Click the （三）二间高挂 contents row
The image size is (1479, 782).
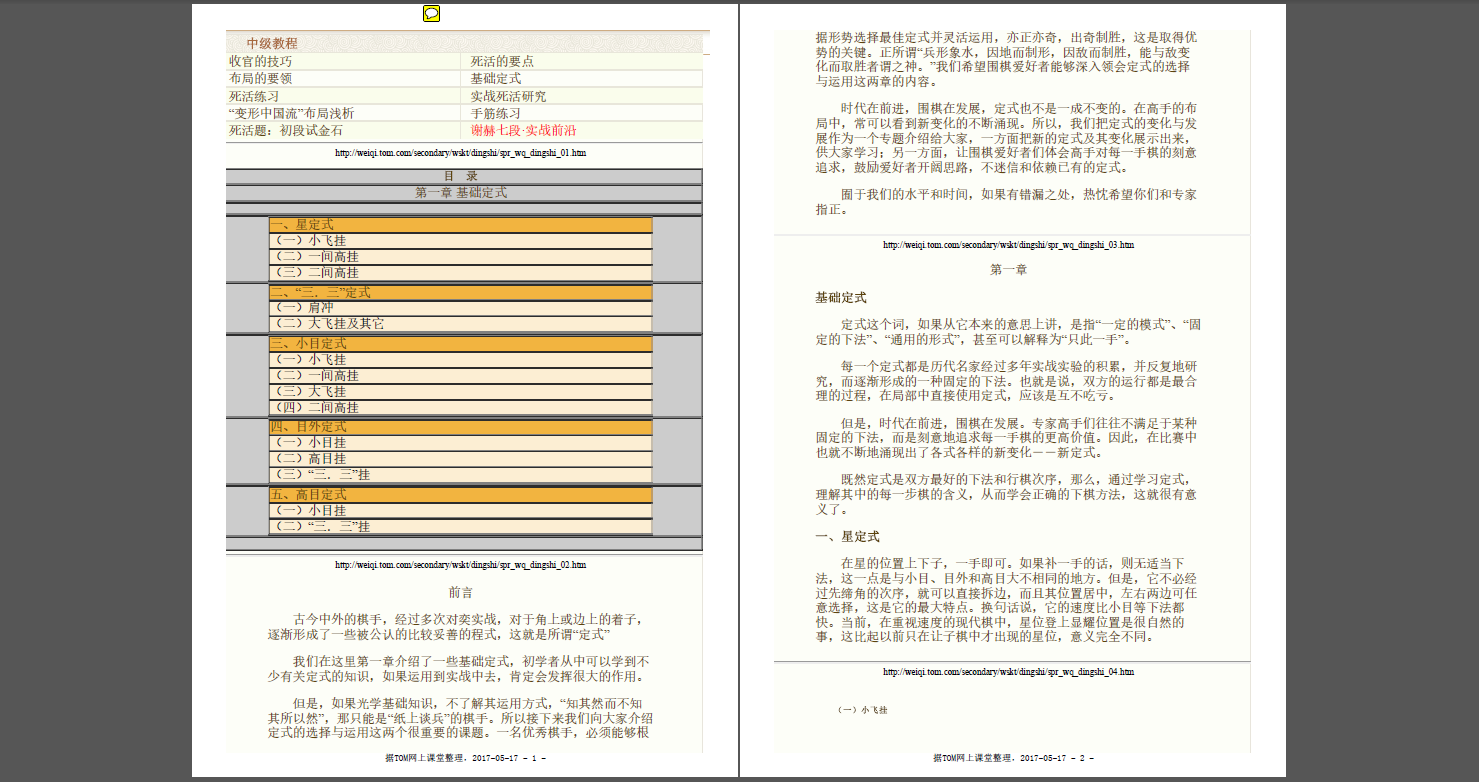point(460,272)
